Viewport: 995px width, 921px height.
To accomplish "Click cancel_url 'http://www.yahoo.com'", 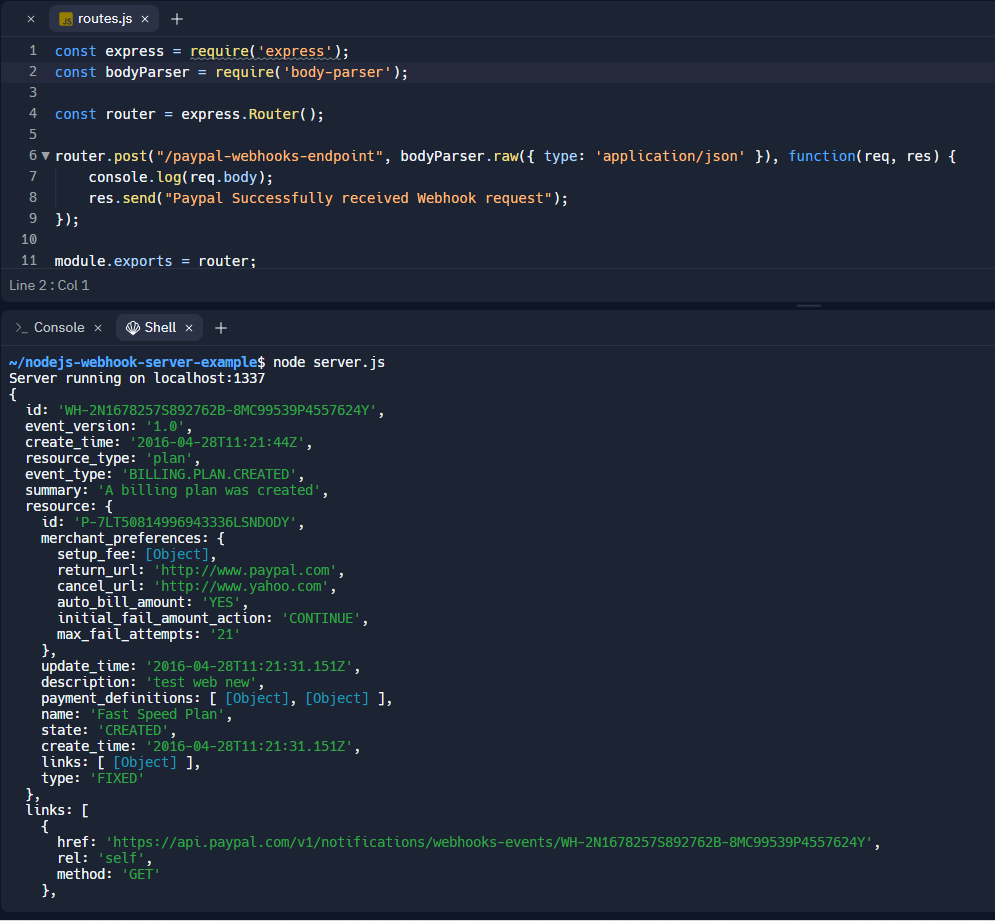I will tap(241, 586).
